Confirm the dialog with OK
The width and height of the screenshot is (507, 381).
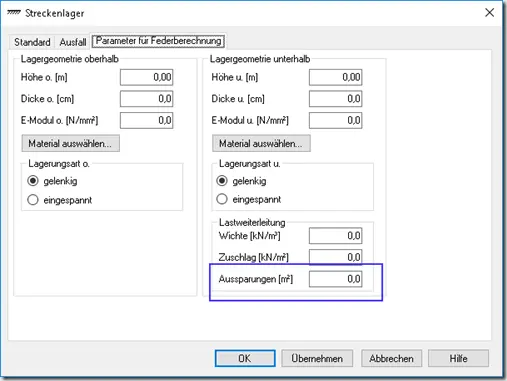click(245, 358)
